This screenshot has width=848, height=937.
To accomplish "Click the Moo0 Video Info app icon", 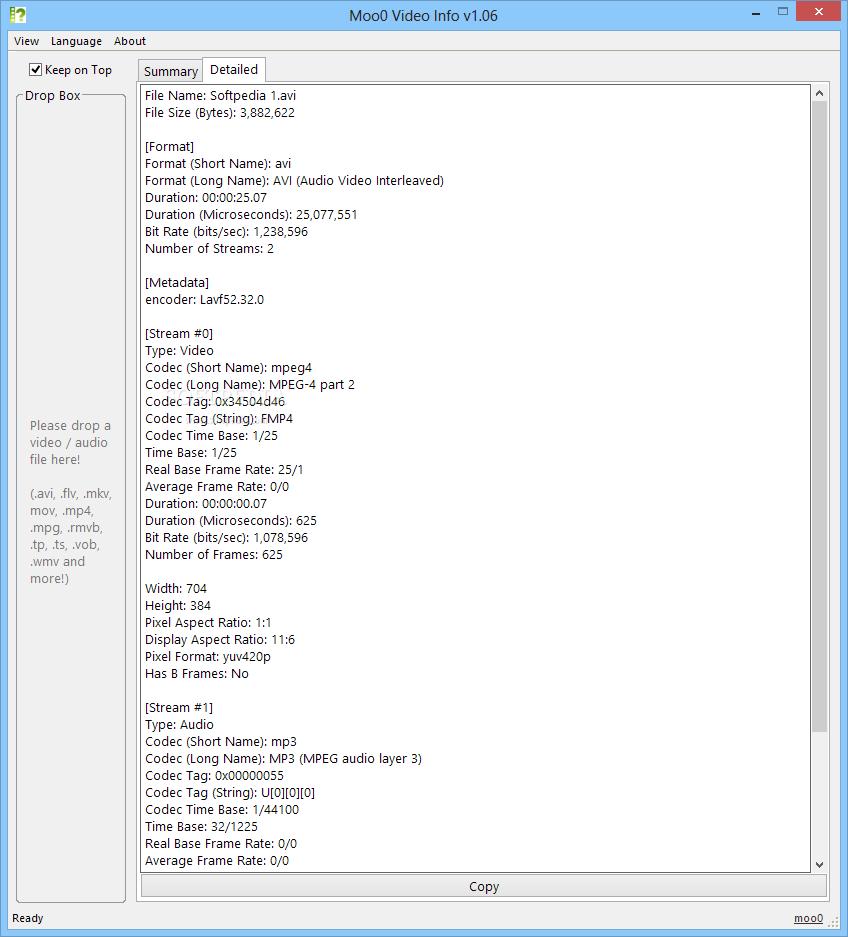I will click(x=18, y=15).
